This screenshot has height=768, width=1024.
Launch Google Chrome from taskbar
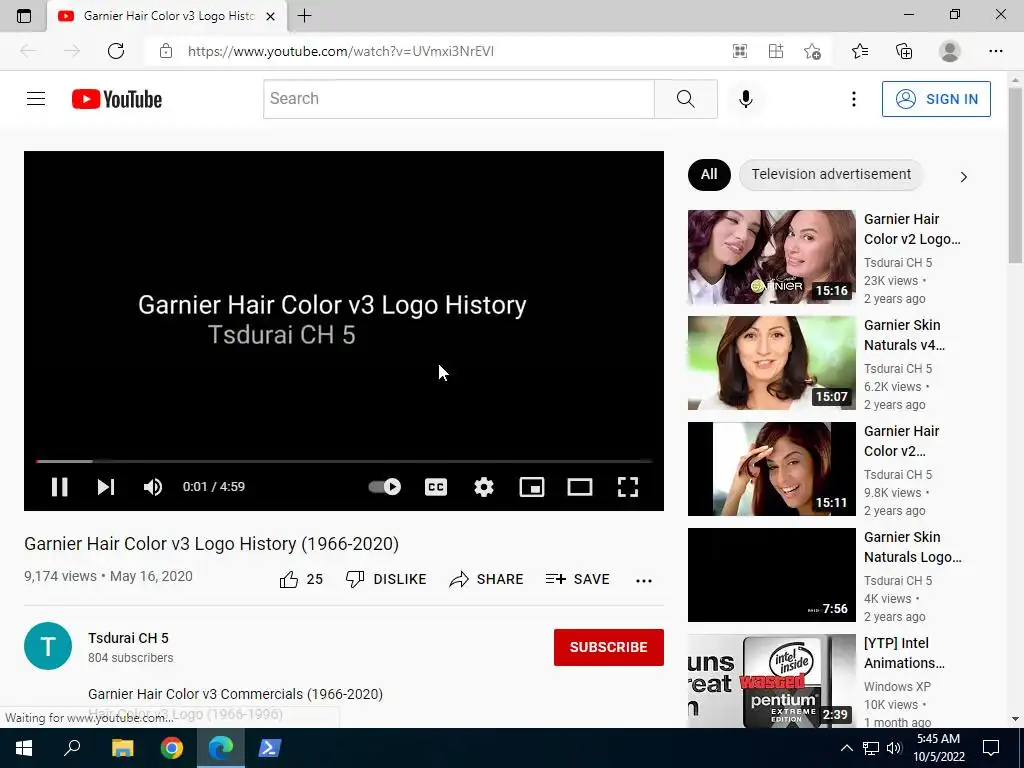point(172,748)
